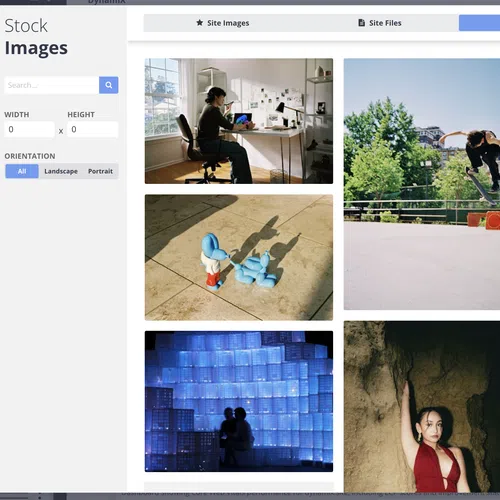The width and height of the screenshot is (500, 500).
Task: Switch to the Site Files tab
Action: coord(380,23)
